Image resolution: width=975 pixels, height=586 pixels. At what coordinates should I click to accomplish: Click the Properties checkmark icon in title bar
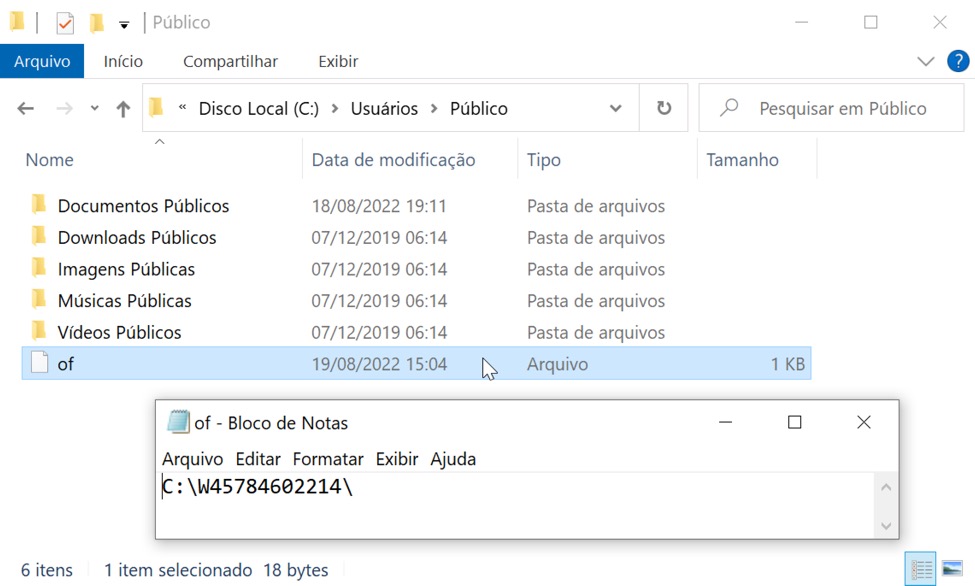coord(65,22)
